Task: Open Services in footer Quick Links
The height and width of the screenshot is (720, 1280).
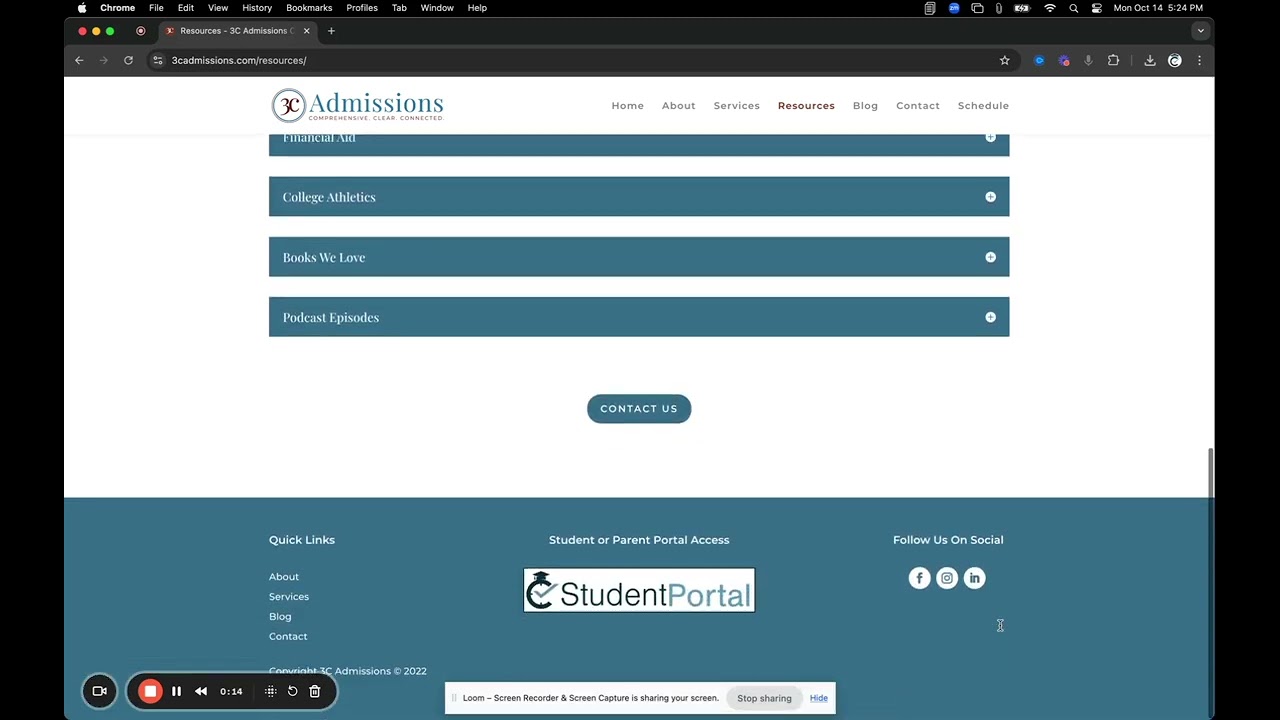Action: tap(289, 597)
